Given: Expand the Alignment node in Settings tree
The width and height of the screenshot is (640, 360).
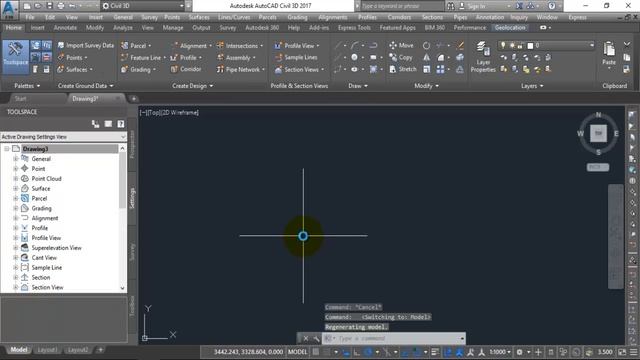Looking at the screenshot, I should click(x=16, y=218).
